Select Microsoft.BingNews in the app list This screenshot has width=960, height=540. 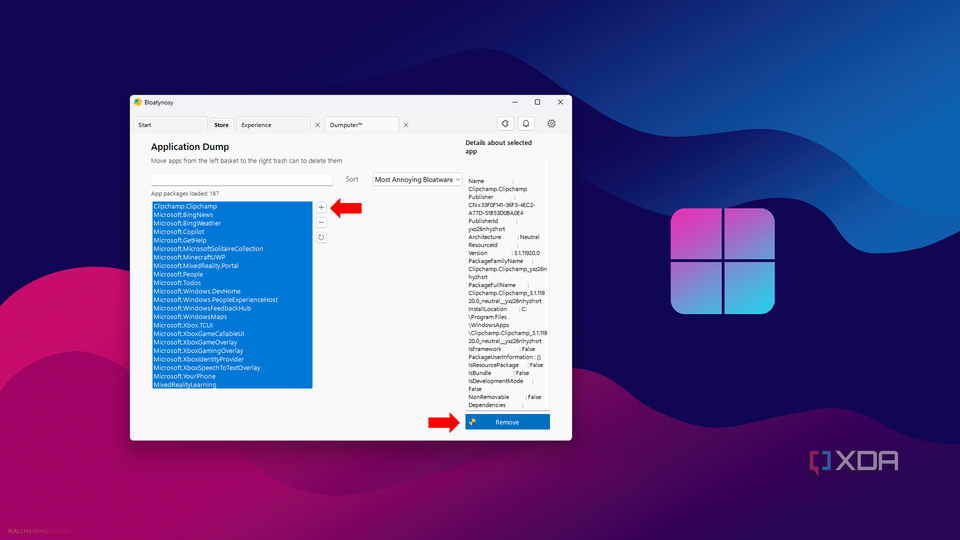(232, 215)
